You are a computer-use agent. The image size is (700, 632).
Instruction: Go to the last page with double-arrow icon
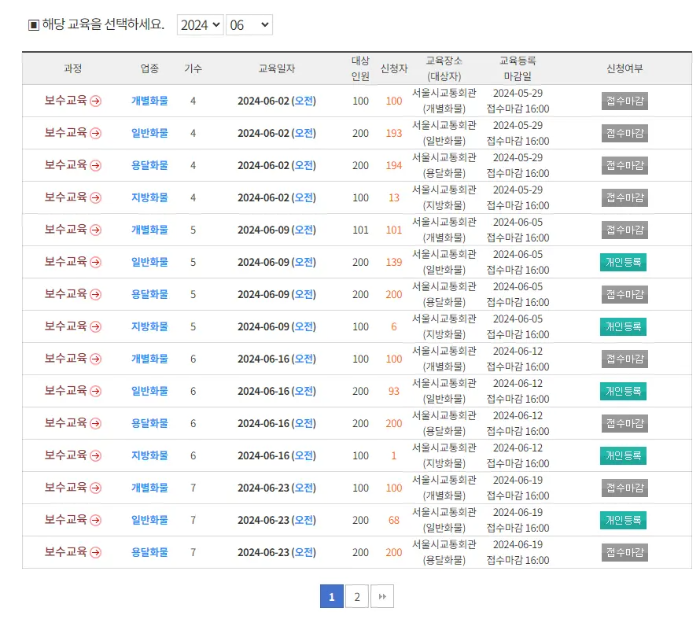pos(382,596)
